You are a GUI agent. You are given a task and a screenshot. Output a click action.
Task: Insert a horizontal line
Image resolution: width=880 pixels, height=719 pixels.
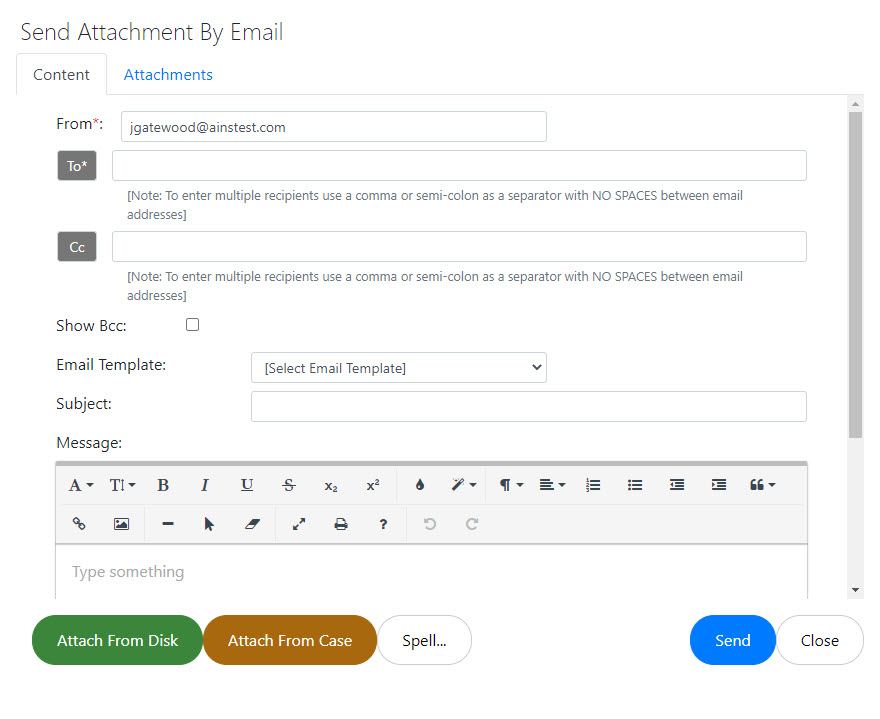168,524
